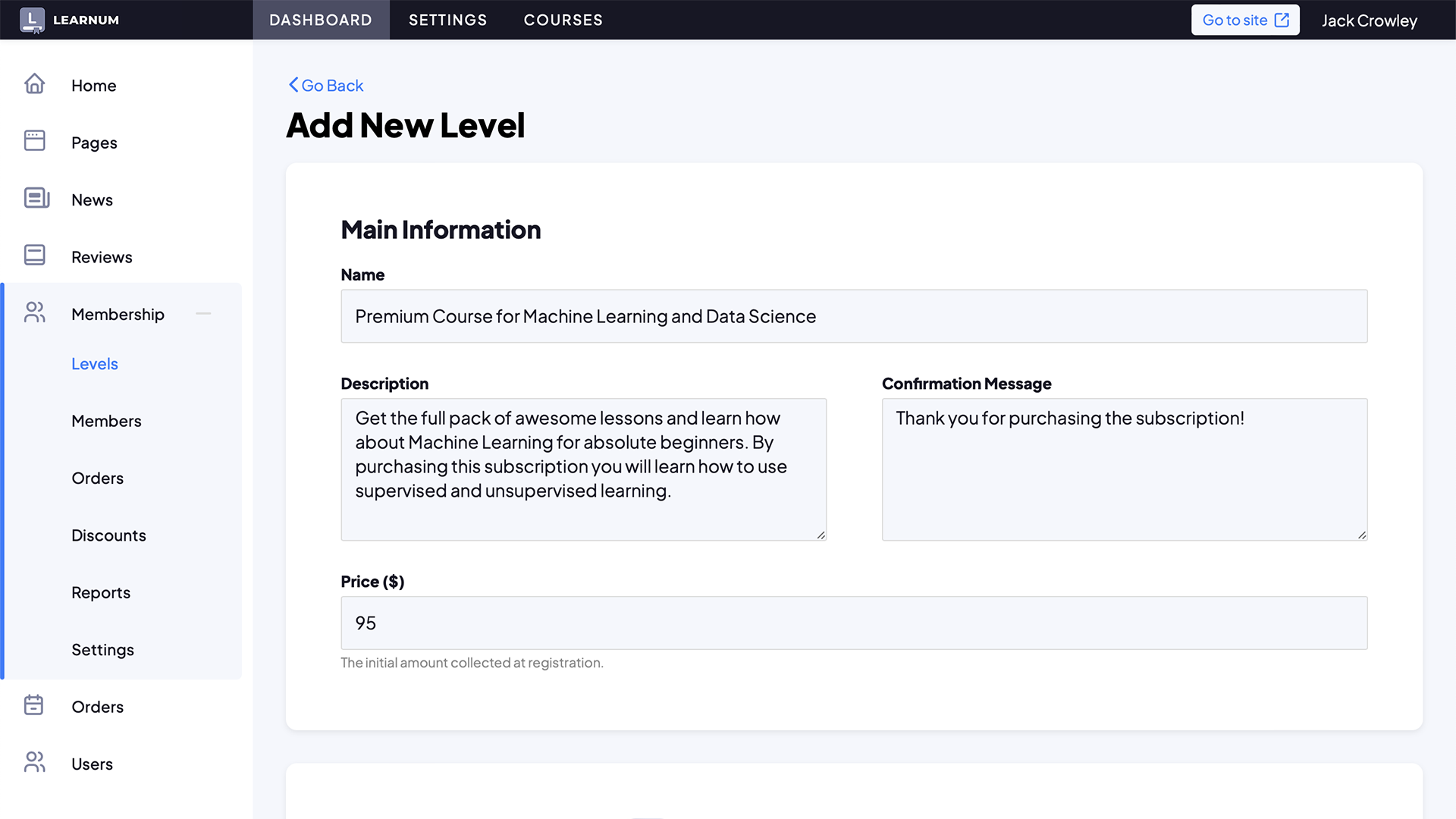The width and height of the screenshot is (1456, 819).
Task: Click the Home icon in the sidebar
Action: (34, 85)
